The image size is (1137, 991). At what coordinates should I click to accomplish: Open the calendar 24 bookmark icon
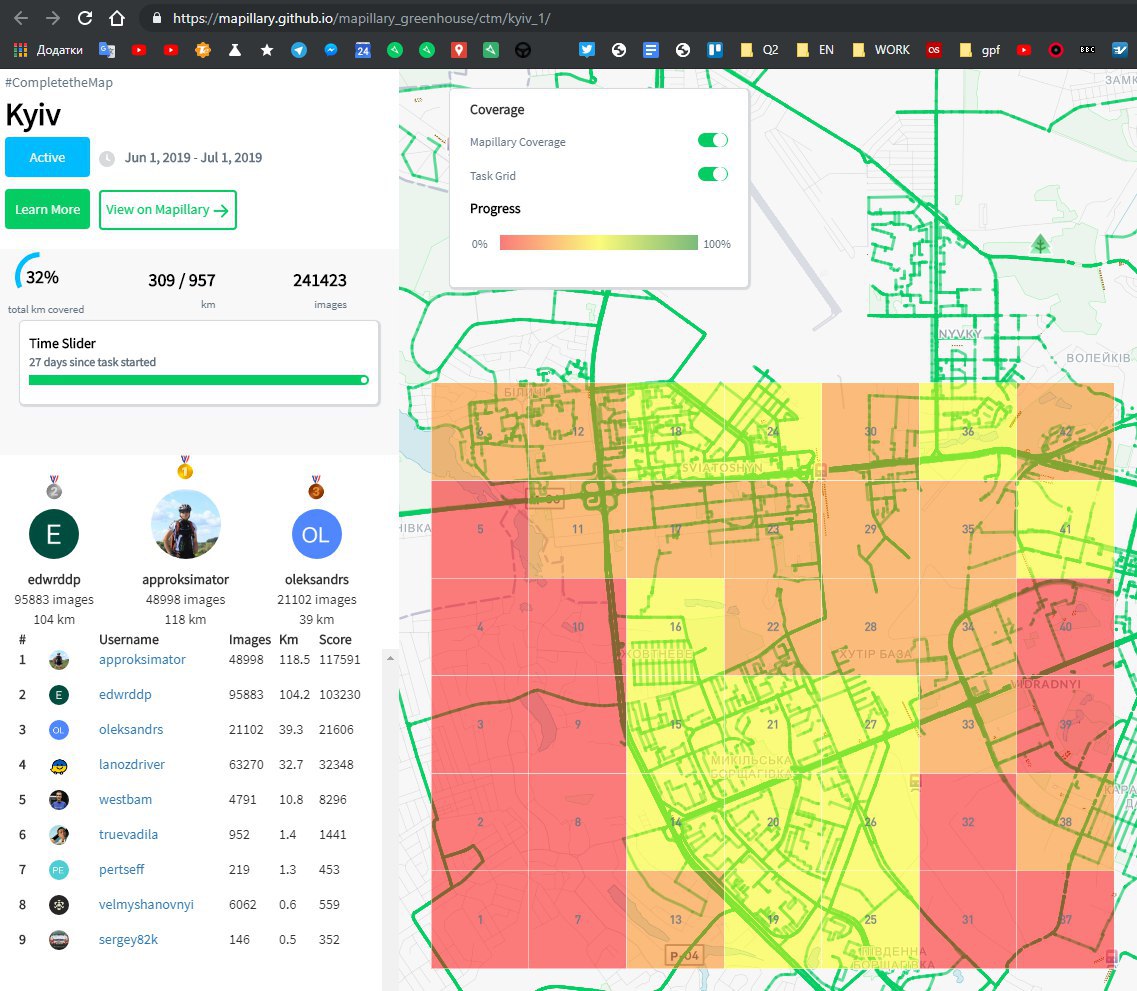pos(363,50)
